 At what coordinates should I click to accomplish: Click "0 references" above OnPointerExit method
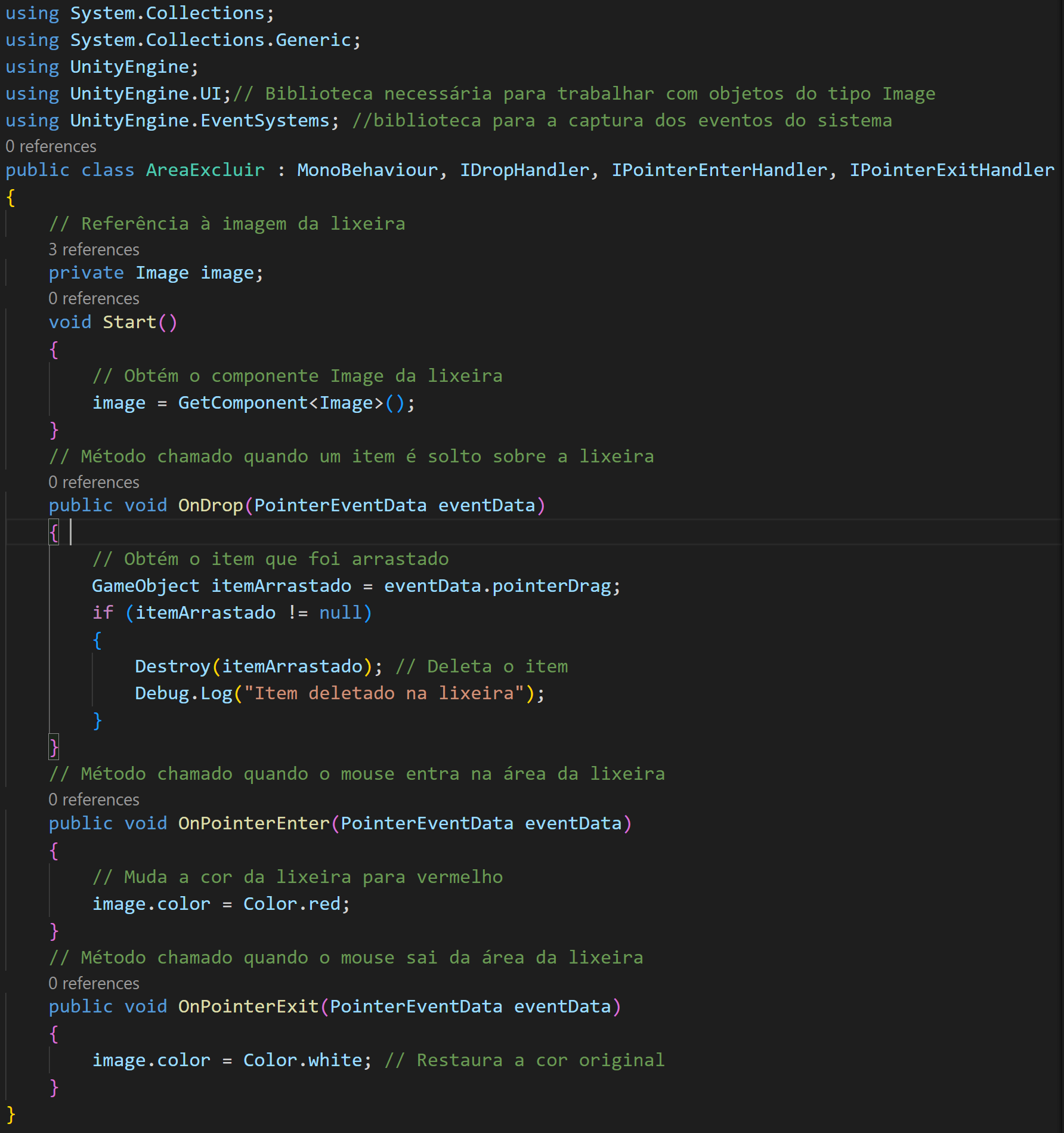94,983
